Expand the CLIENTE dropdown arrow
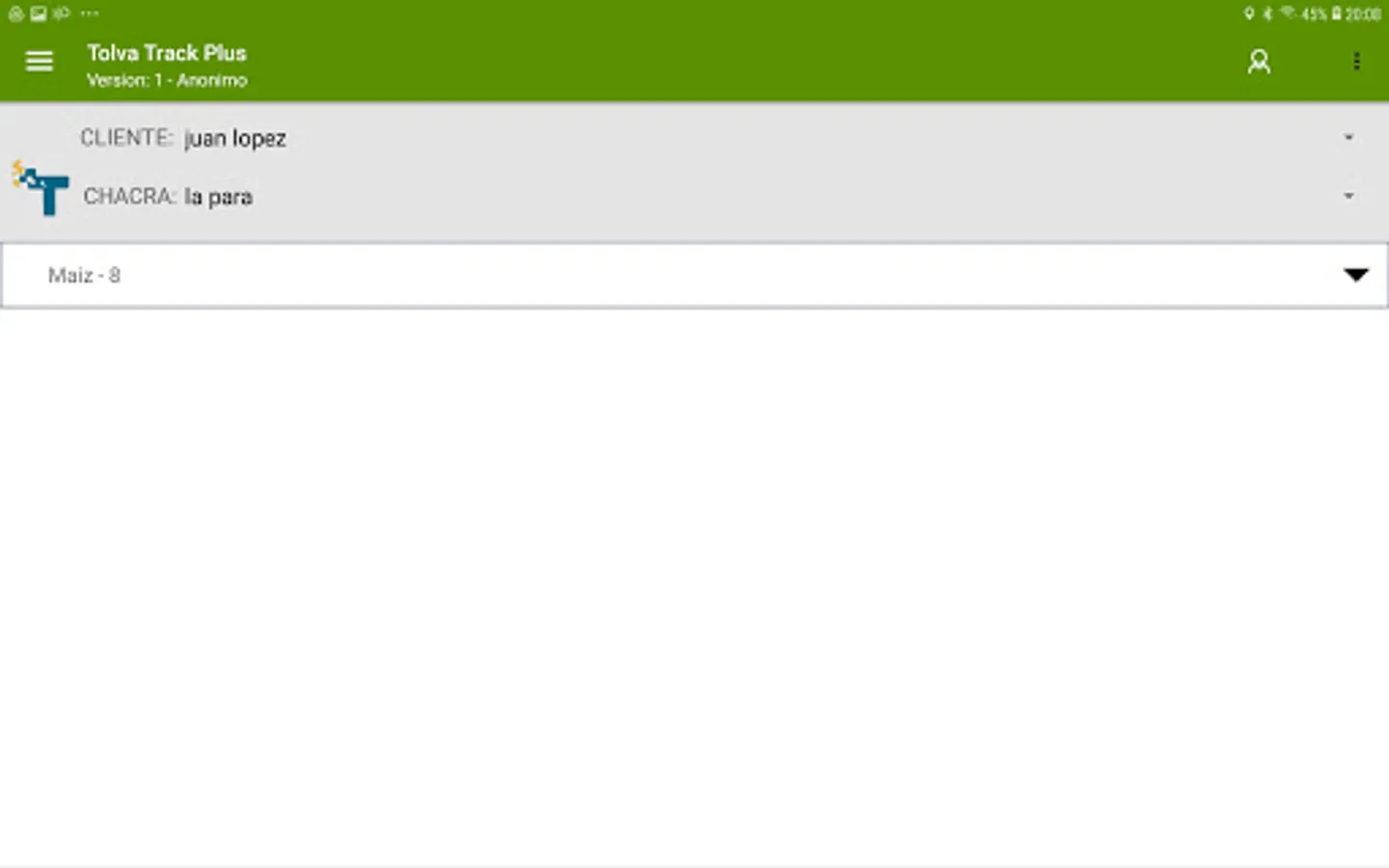Viewport: 1389px width, 868px height. pyautogui.click(x=1348, y=138)
